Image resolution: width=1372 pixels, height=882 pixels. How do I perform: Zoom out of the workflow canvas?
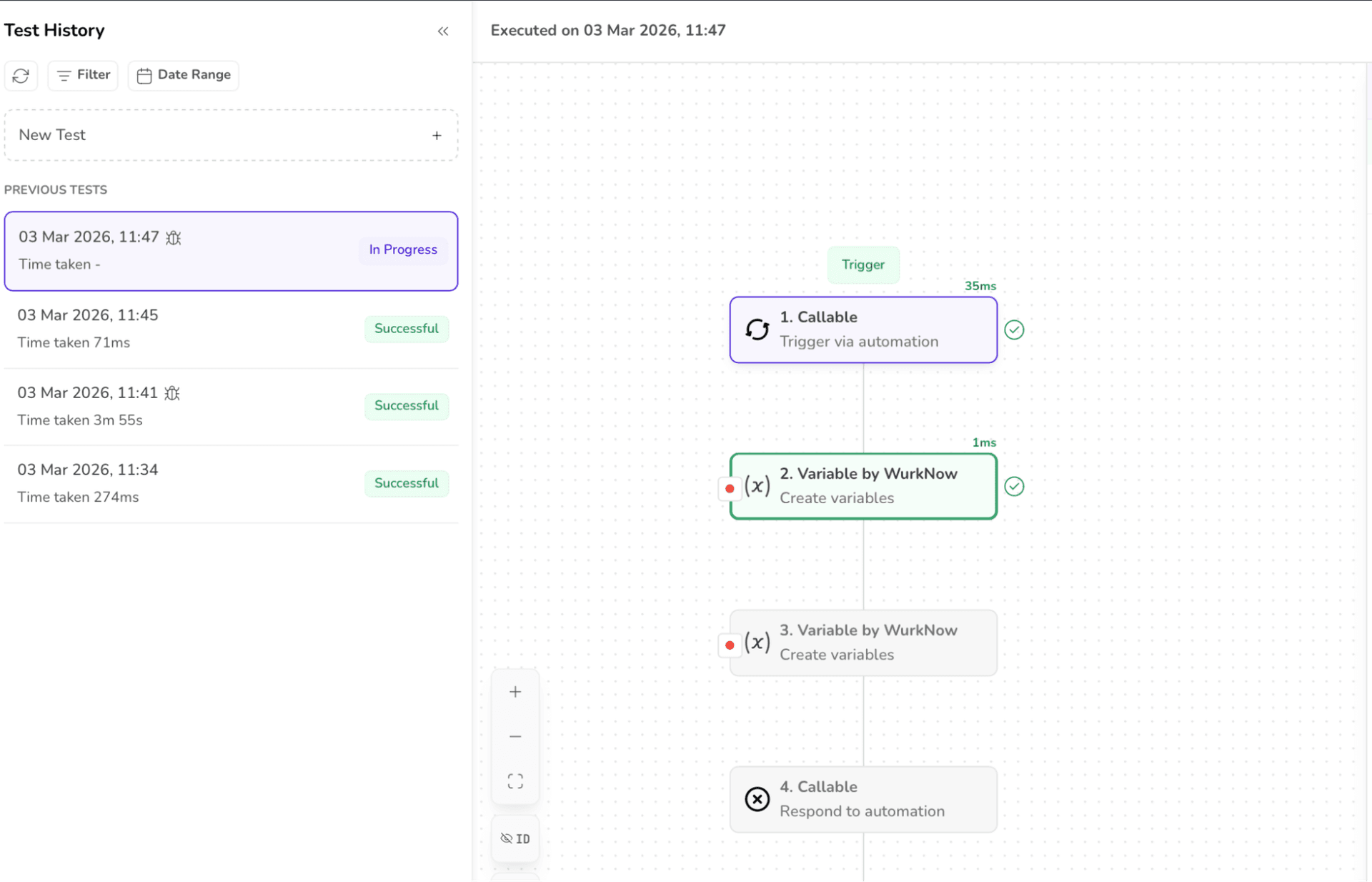[x=515, y=736]
